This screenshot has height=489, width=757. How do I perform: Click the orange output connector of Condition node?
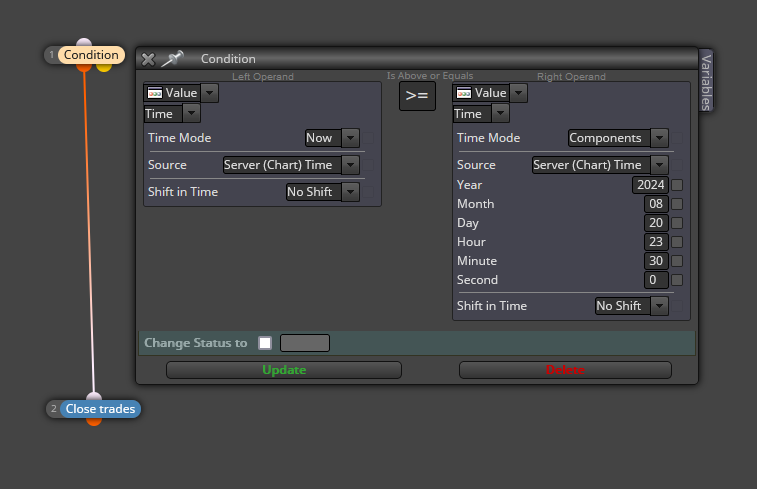[84, 68]
